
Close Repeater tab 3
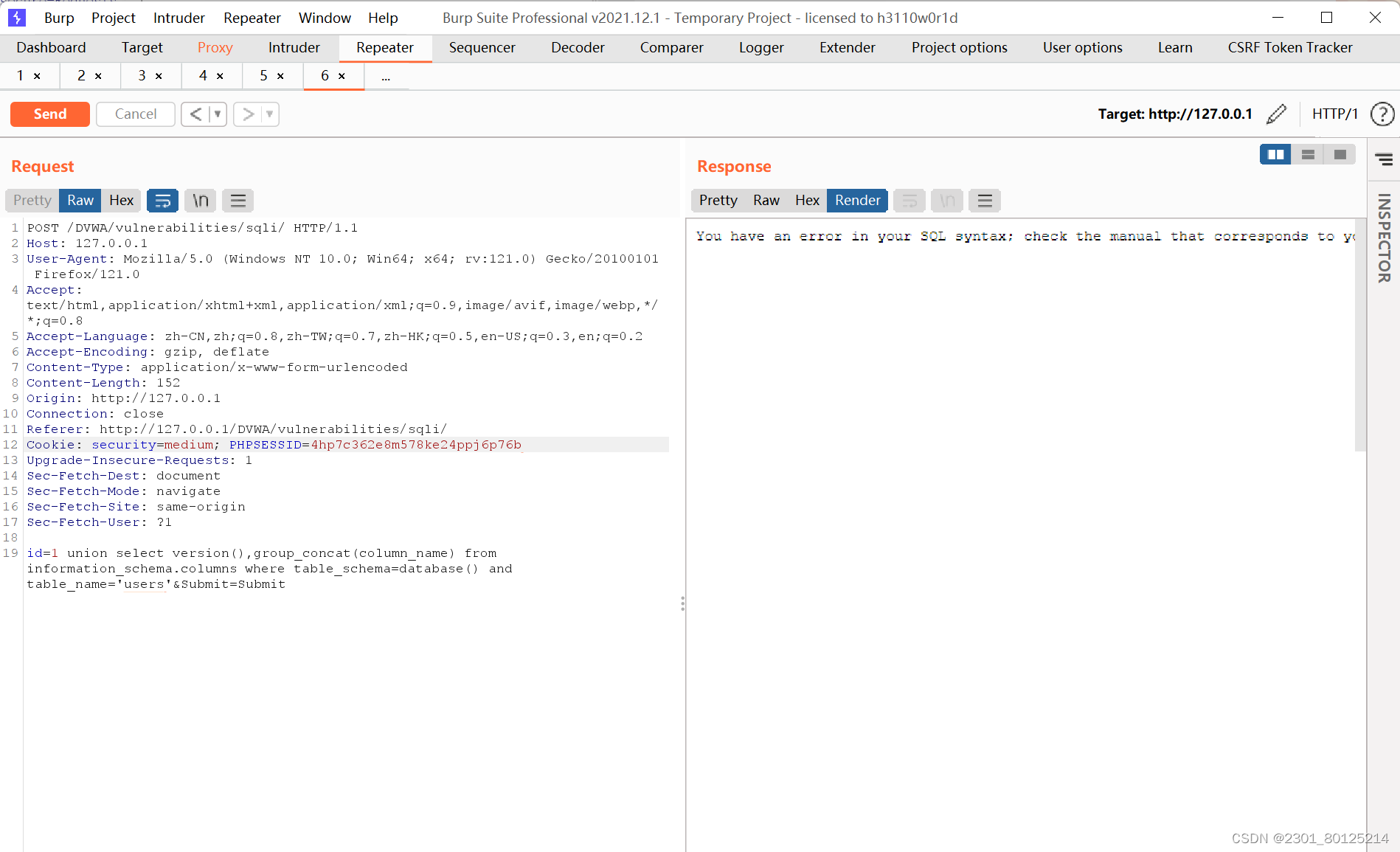coord(159,76)
